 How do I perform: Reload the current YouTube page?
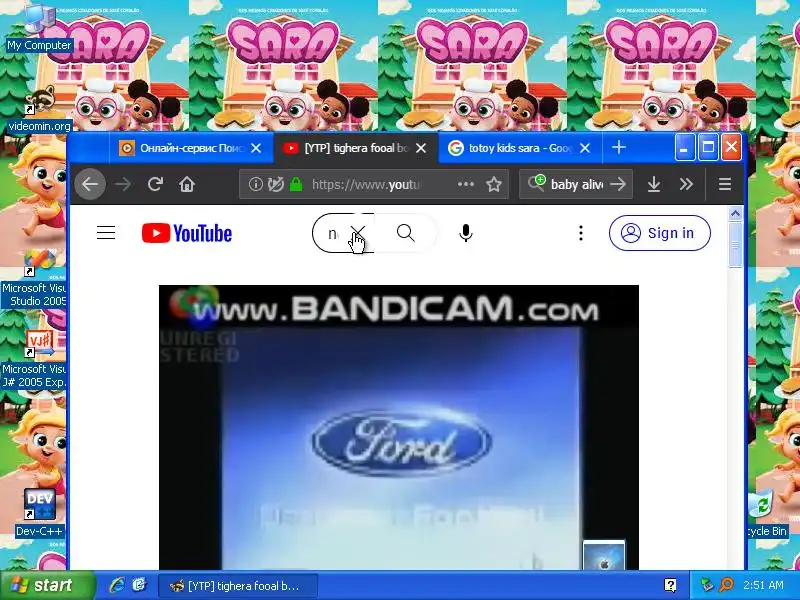[155, 184]
